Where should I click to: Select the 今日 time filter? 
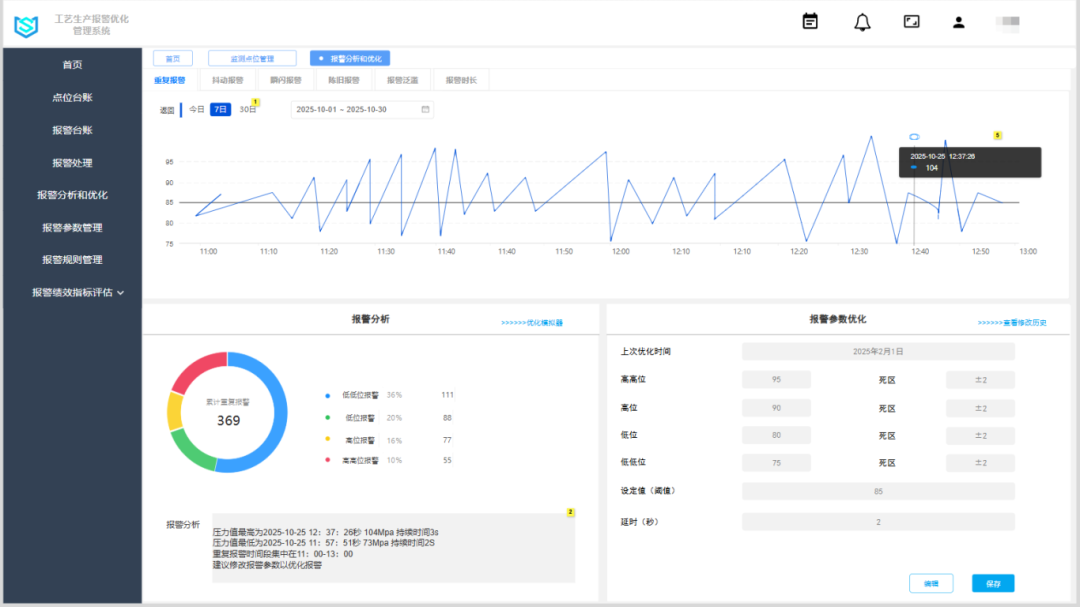tap(195, 109)
